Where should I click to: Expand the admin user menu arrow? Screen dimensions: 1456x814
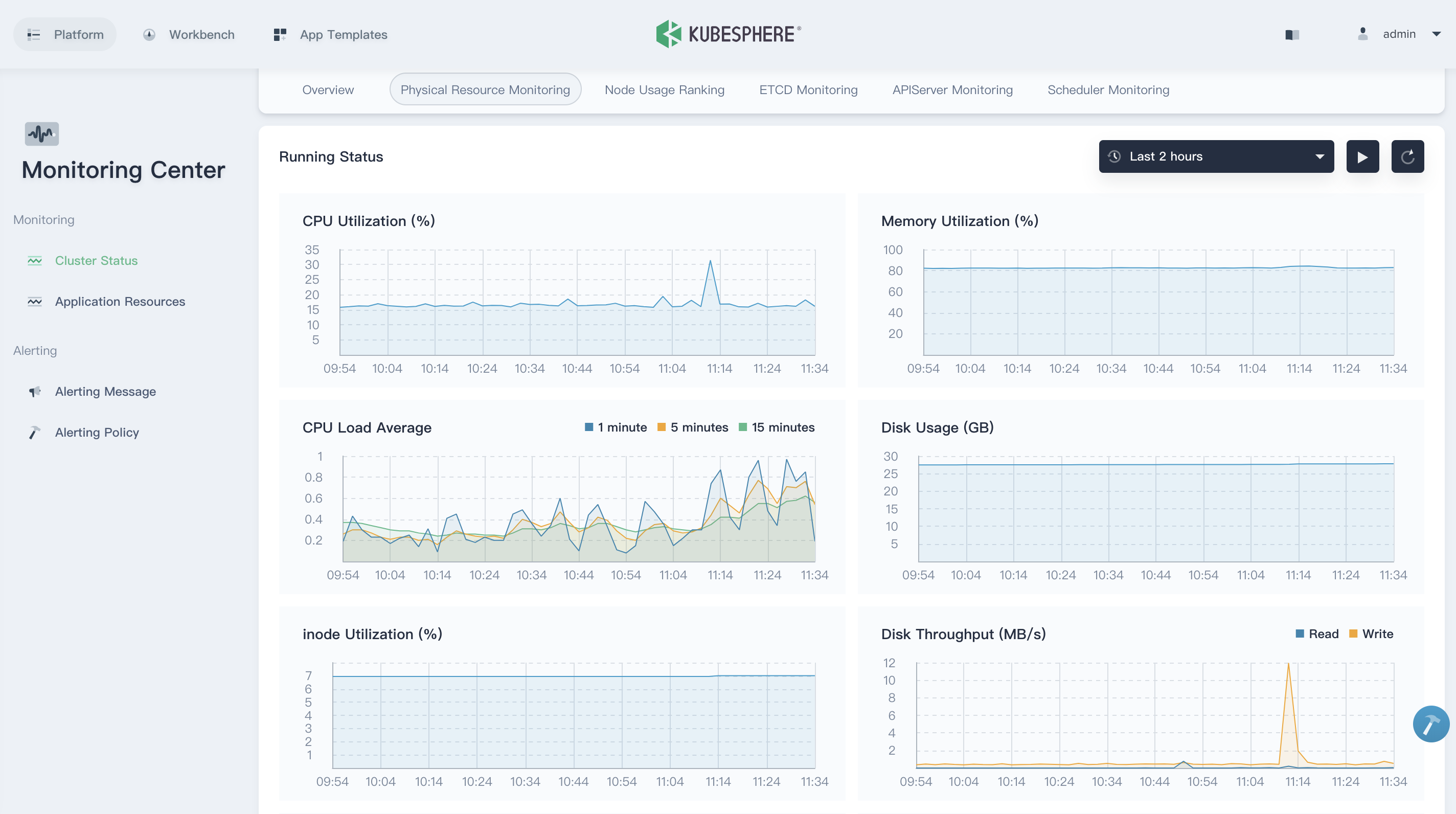tap(1436, 34)
